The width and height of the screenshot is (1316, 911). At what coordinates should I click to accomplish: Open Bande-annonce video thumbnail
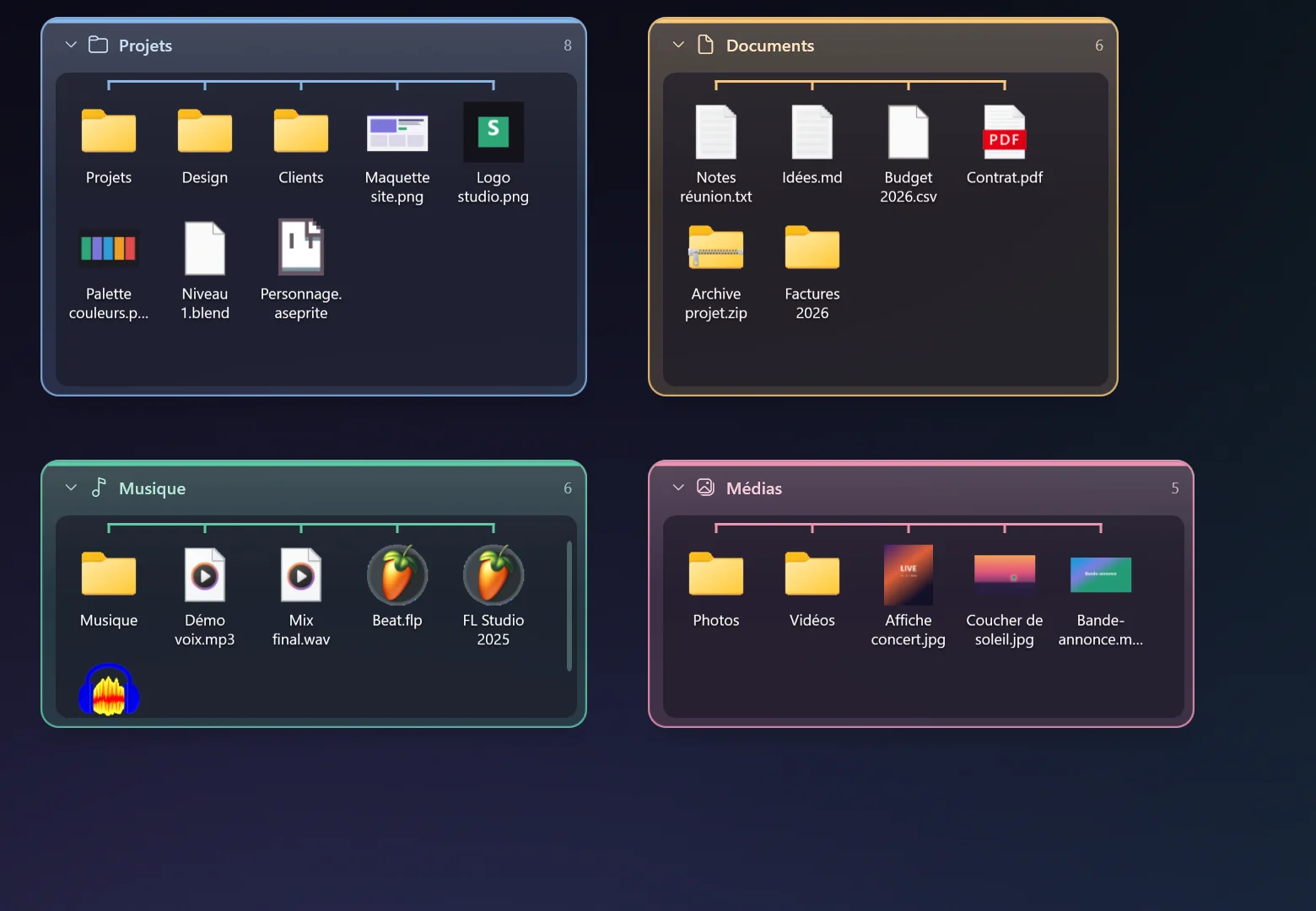(x=1101, y=575)
